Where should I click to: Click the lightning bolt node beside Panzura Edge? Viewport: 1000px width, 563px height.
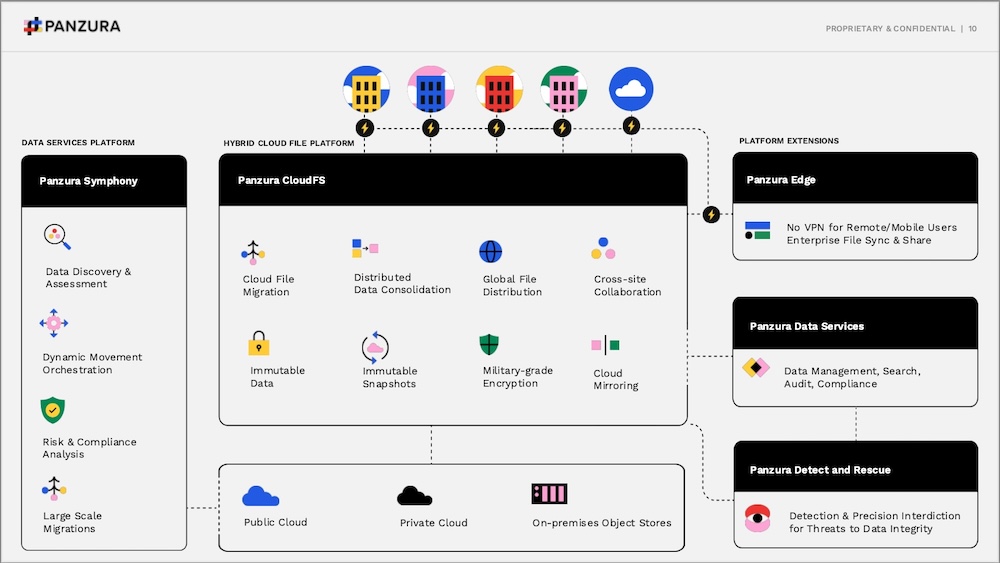coord(711,214)
